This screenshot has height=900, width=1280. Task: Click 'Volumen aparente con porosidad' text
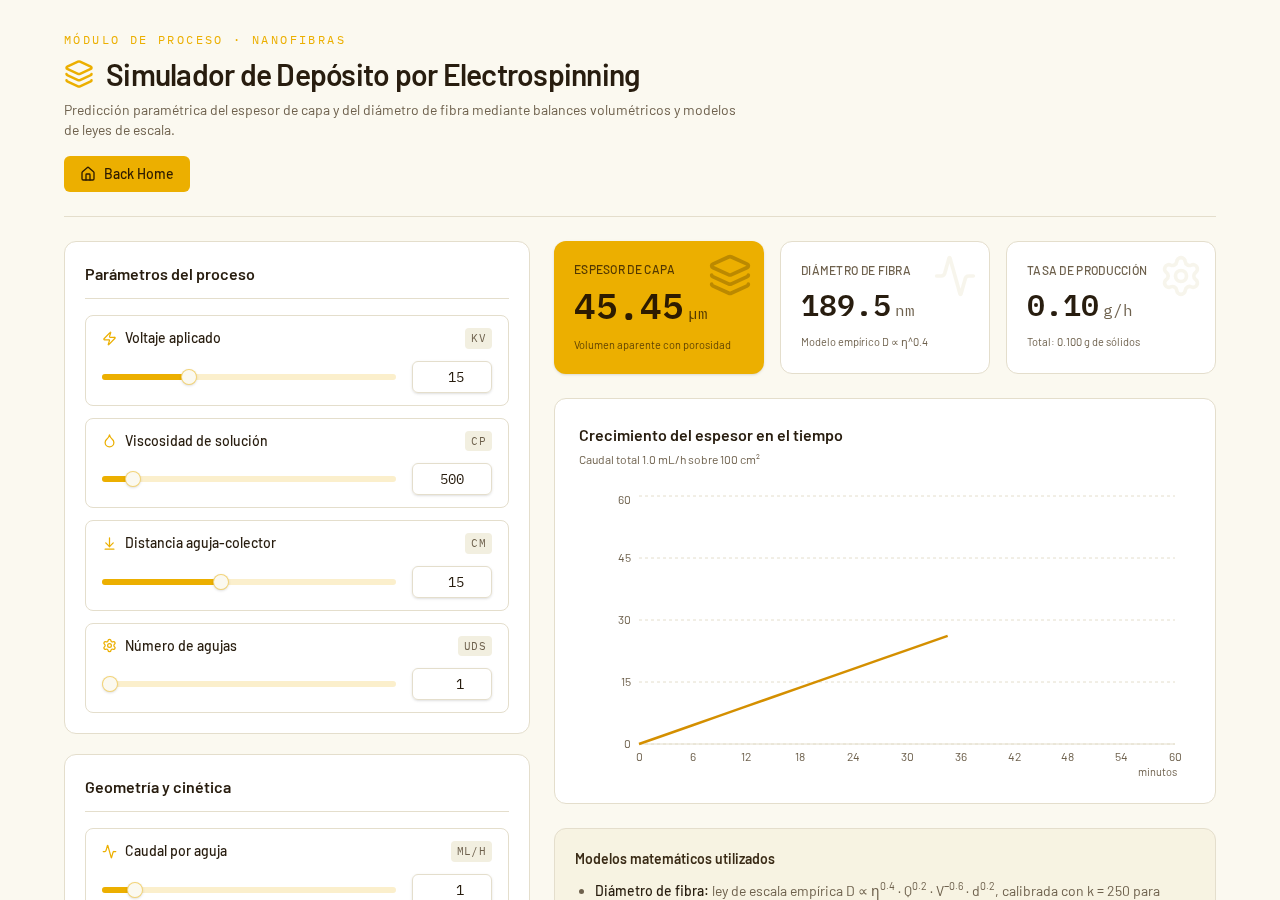coord(652,345)
